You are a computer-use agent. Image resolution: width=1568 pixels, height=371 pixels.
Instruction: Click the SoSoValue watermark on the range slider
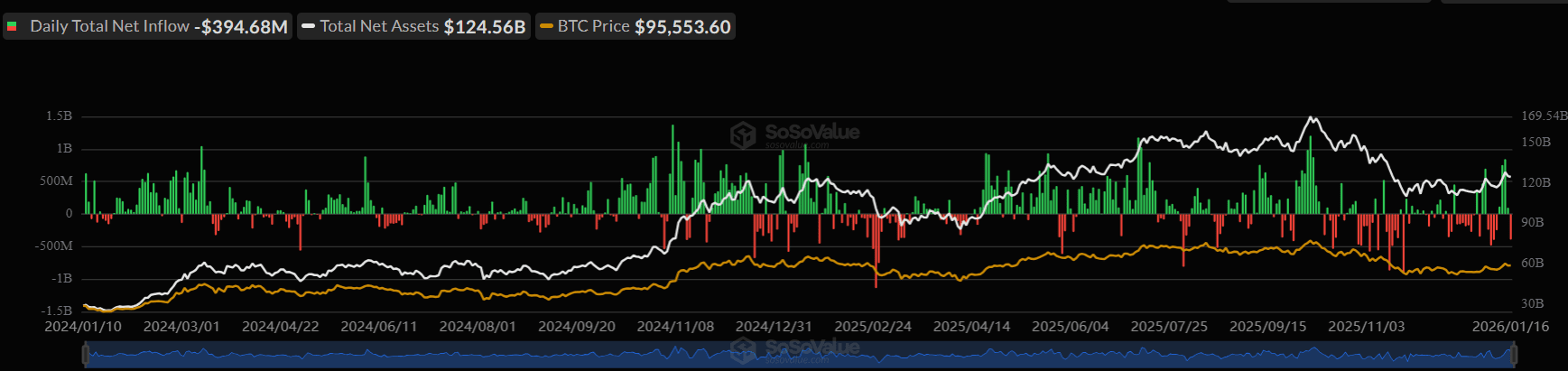[x=795, y=348]
